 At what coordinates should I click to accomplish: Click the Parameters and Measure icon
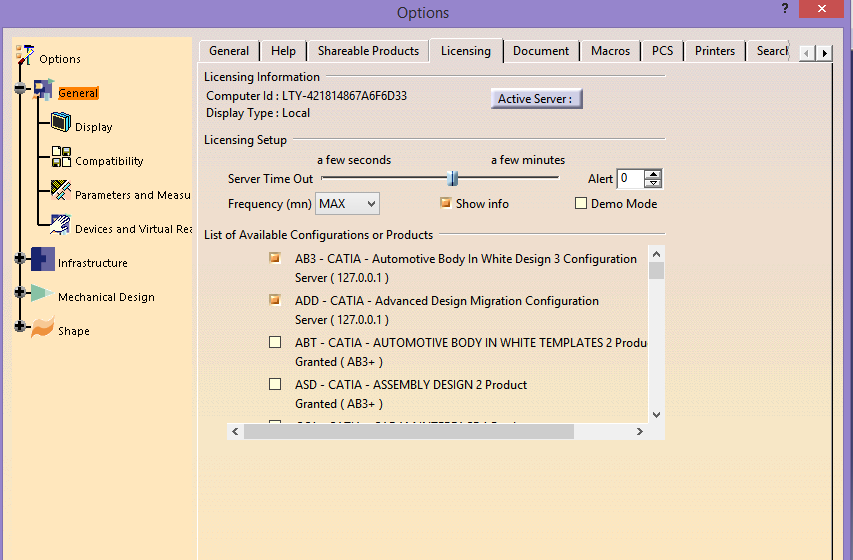click(x=61, y=190)
